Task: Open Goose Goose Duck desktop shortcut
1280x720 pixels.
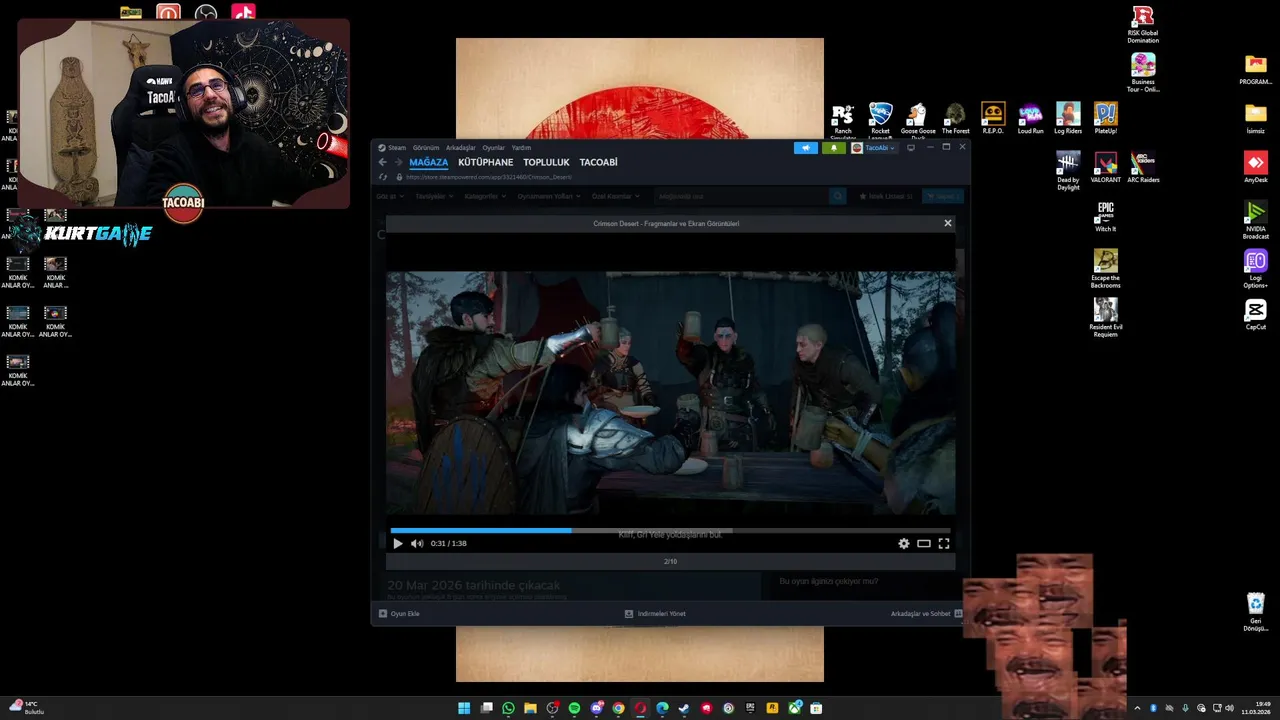Action: tap(918, 120)
